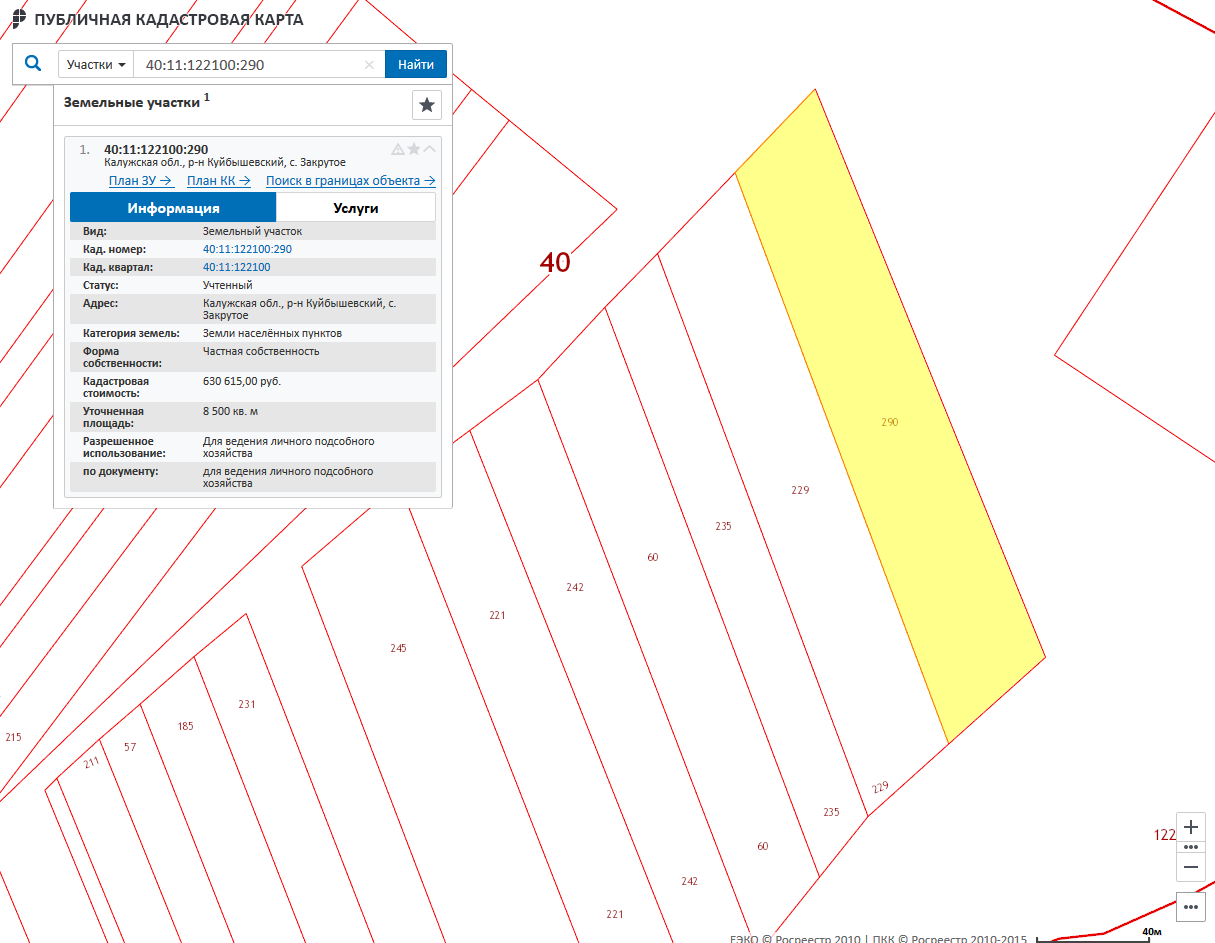Open the План ЗУ link

point(141,181)
